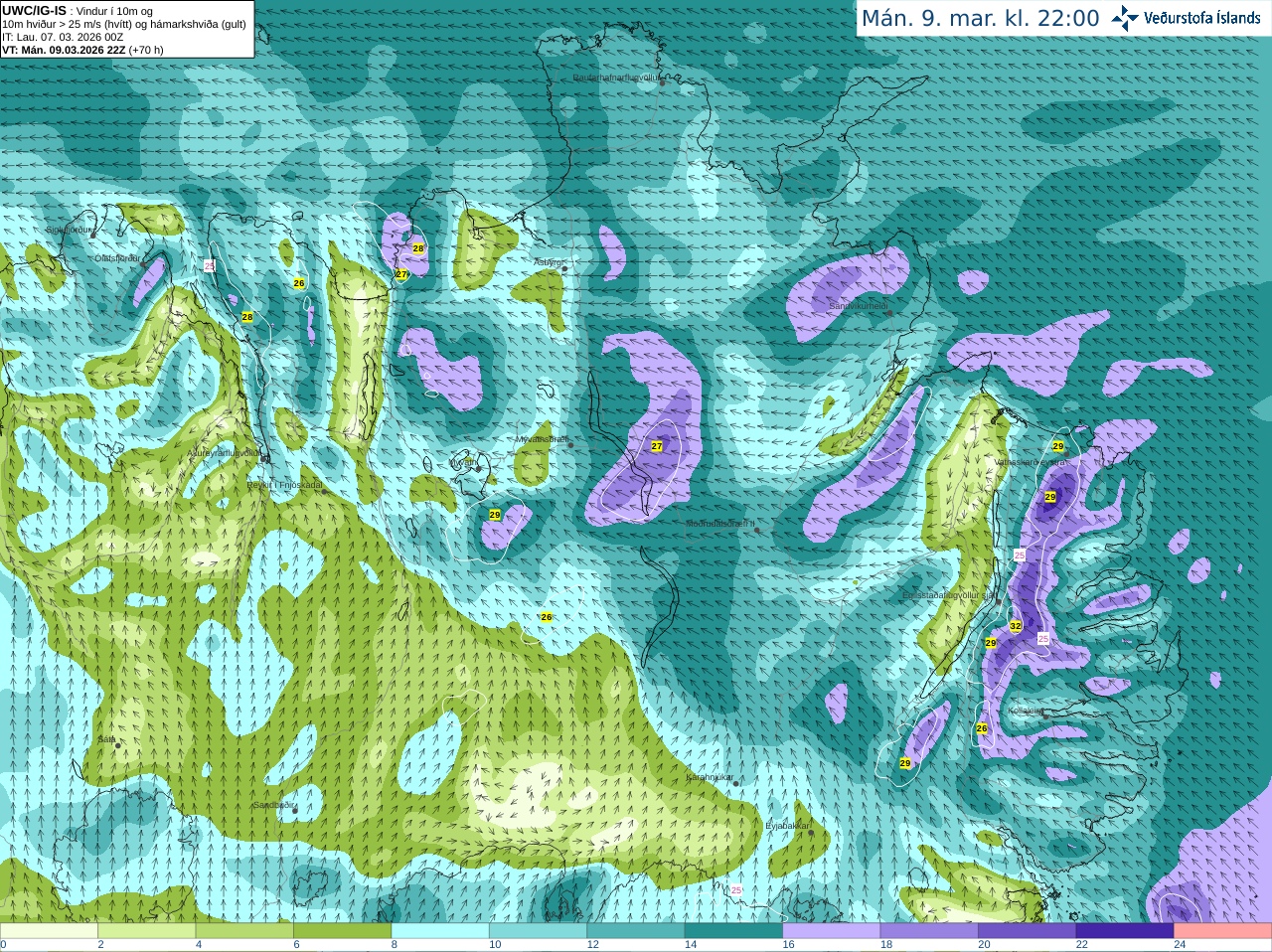Click the Vatnsskarð eystra station label

coord(1031,462)
